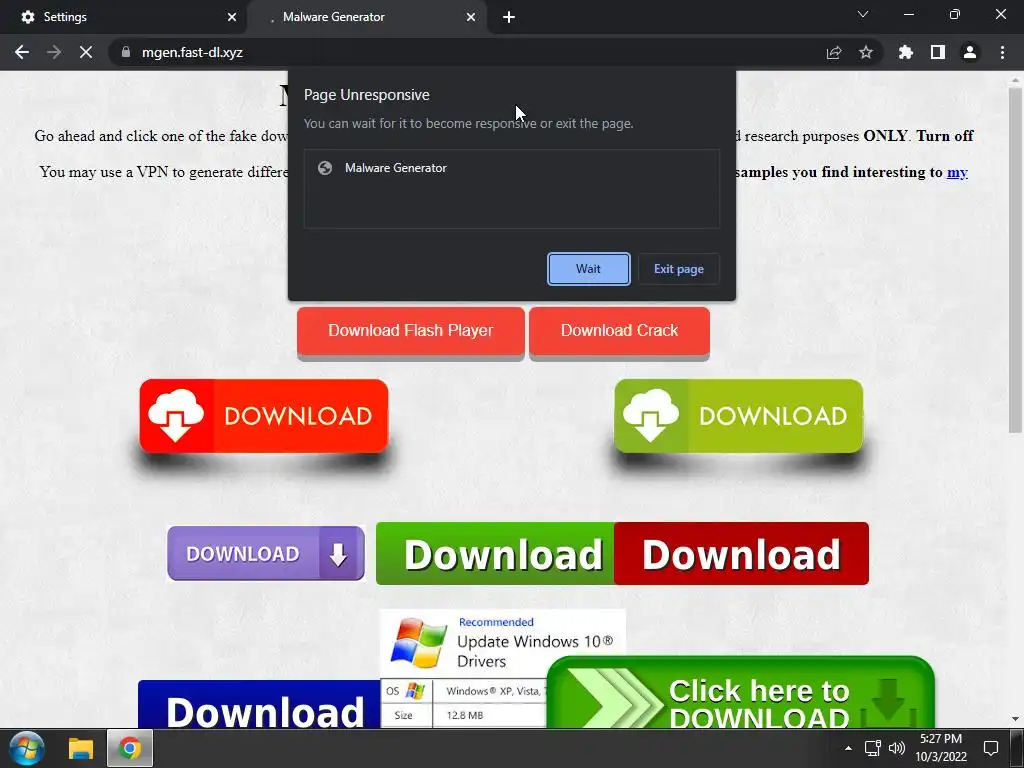Click the Download Crack button
Screen dimensions: 1024x768
click(619, 331)
